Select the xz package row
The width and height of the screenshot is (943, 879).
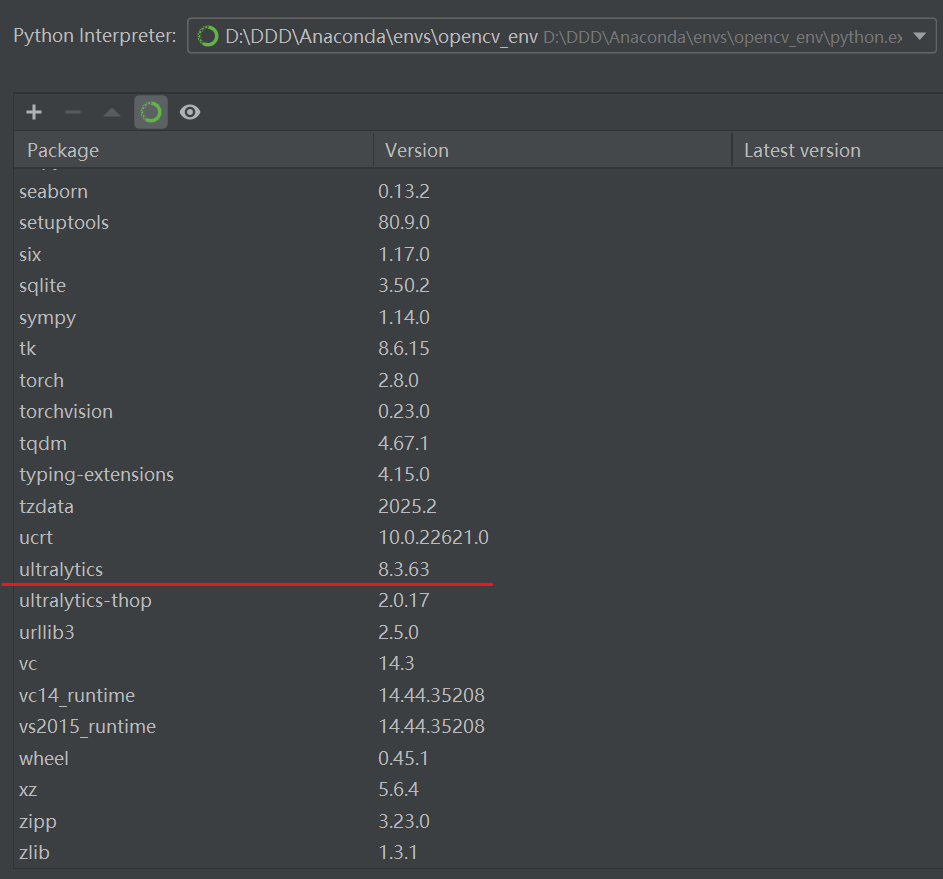(478, 789)
